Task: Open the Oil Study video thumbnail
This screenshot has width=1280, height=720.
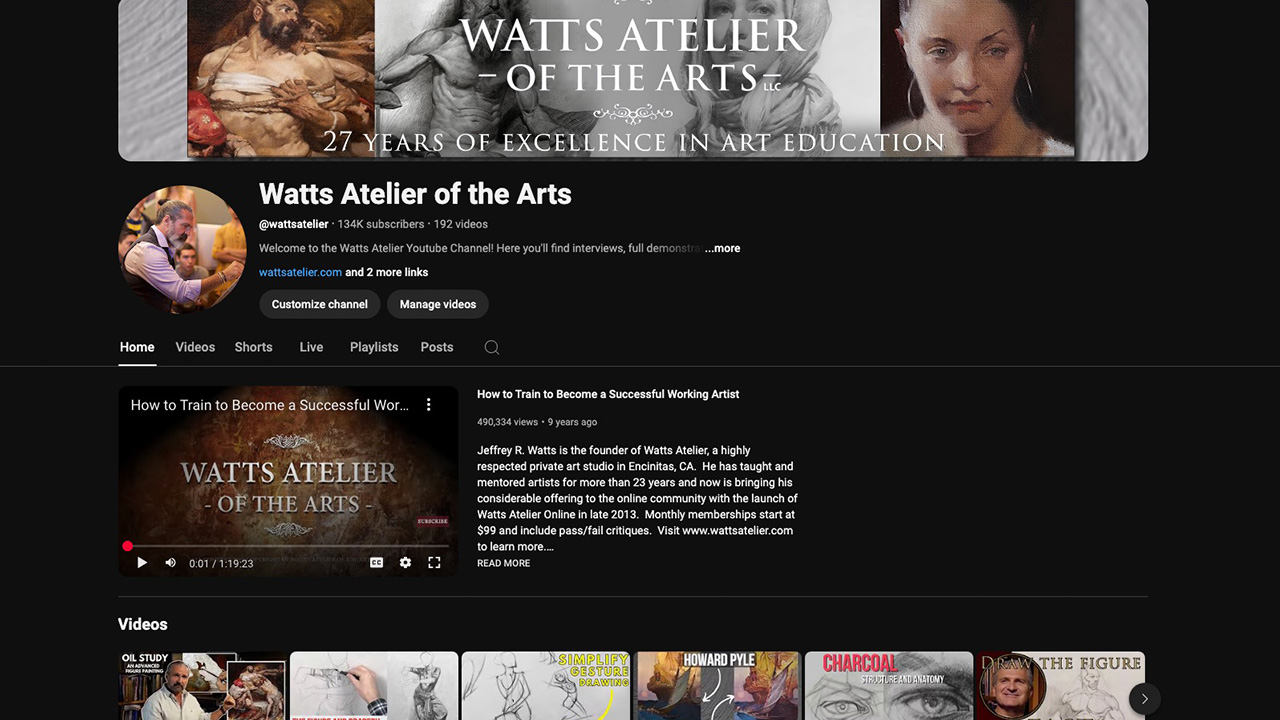Action: [202, 686]
